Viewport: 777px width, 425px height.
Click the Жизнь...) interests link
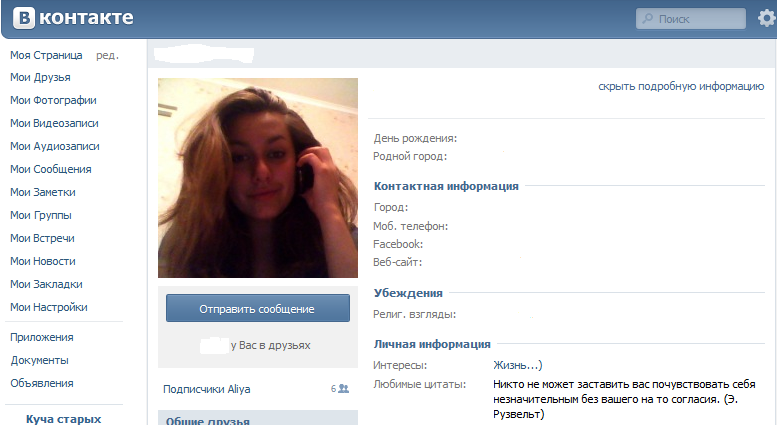click(517, 365)
